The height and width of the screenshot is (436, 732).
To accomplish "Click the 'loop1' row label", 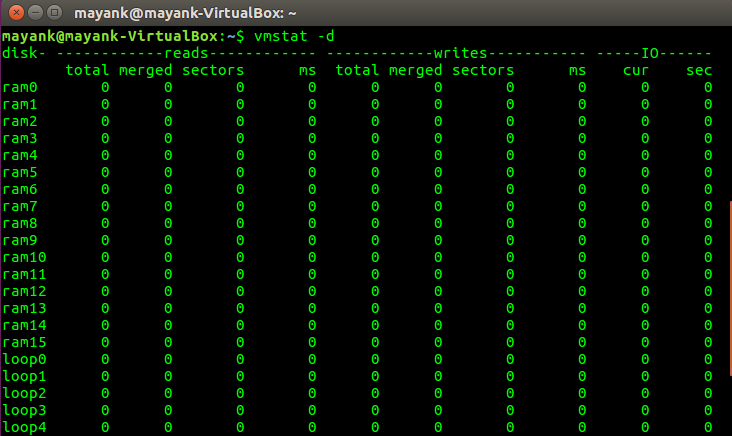I will point(24,377).
